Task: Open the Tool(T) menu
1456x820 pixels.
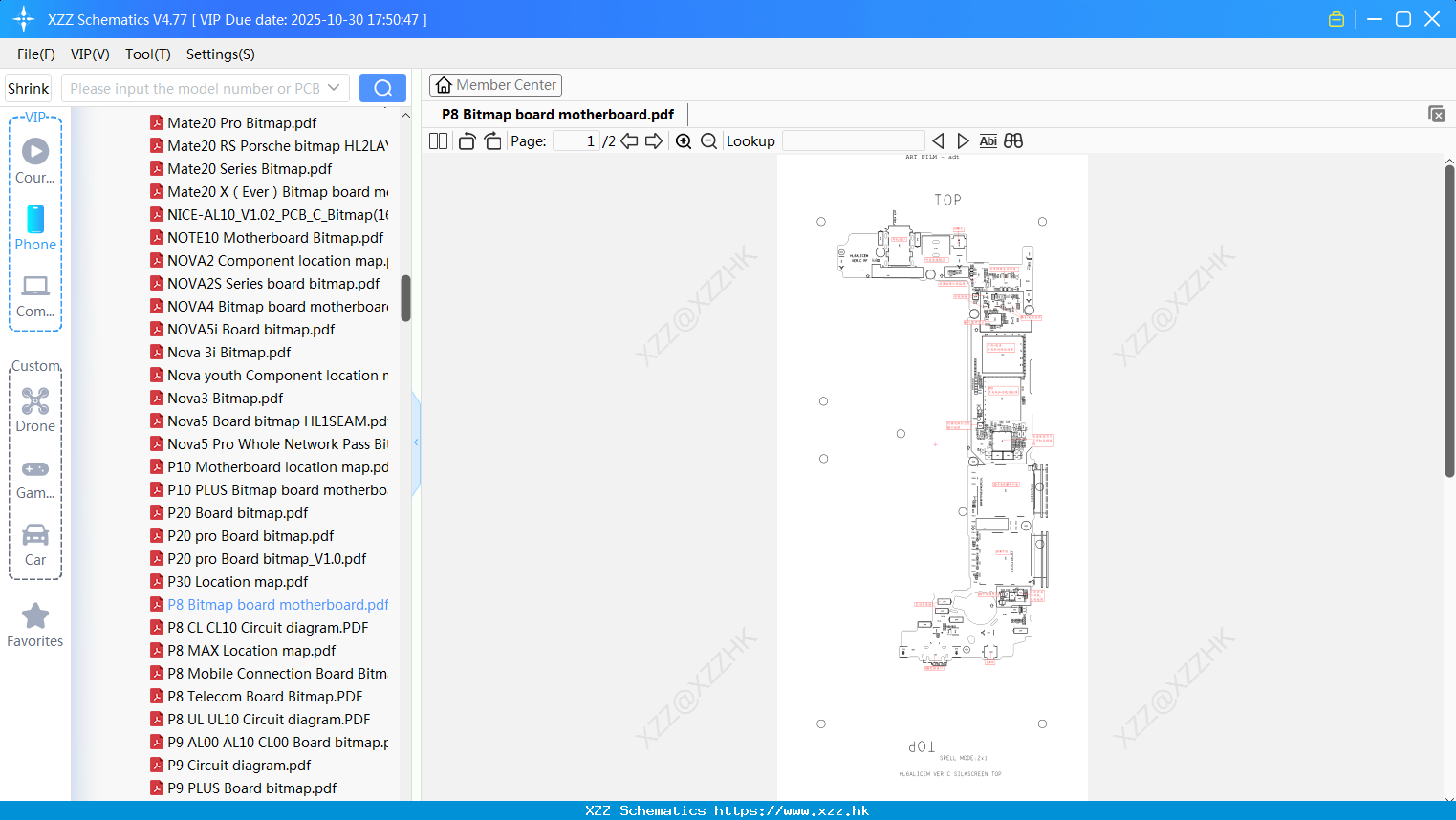Action: pos(148,54)
